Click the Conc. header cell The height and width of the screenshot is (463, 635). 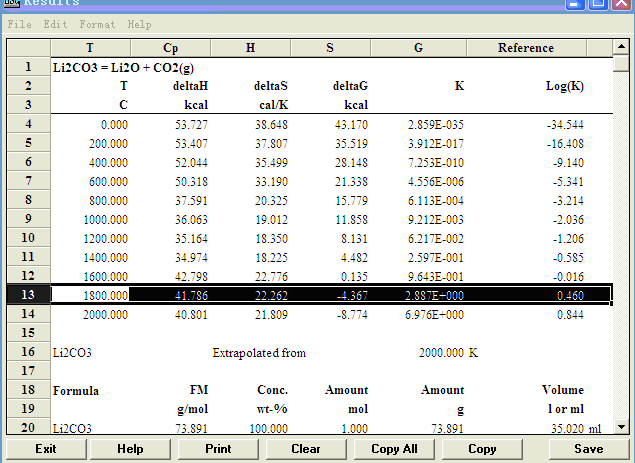273,390
